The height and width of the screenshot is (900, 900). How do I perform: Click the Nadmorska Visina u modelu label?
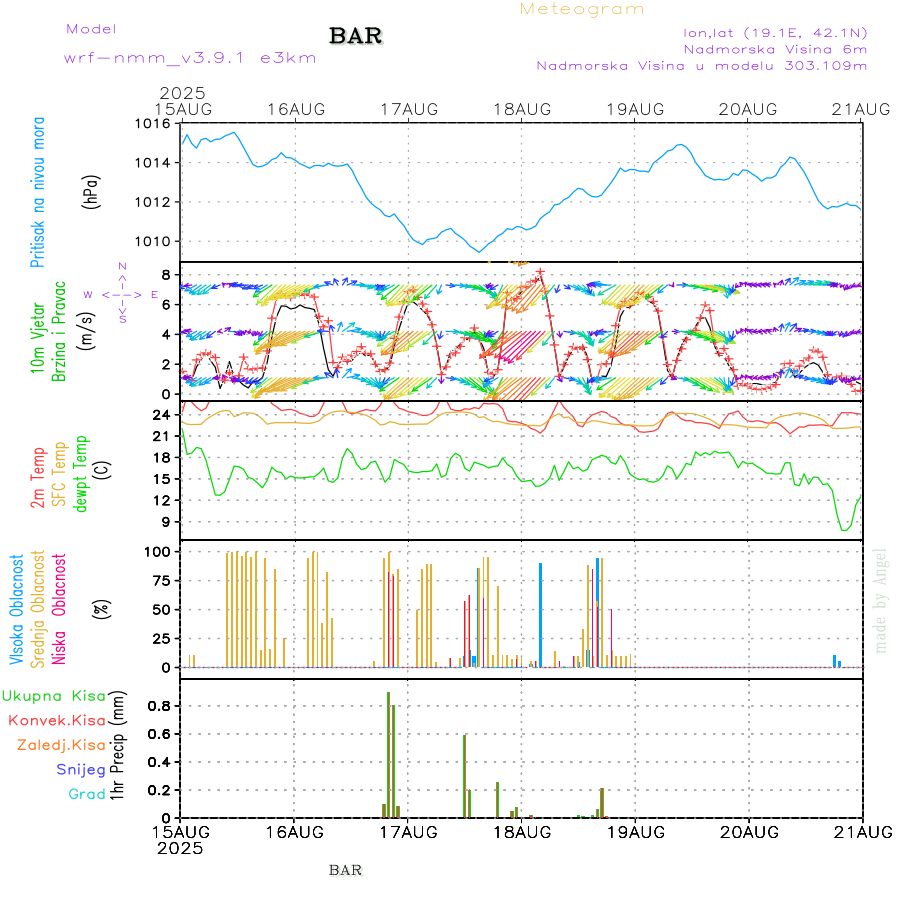point(701,66)
